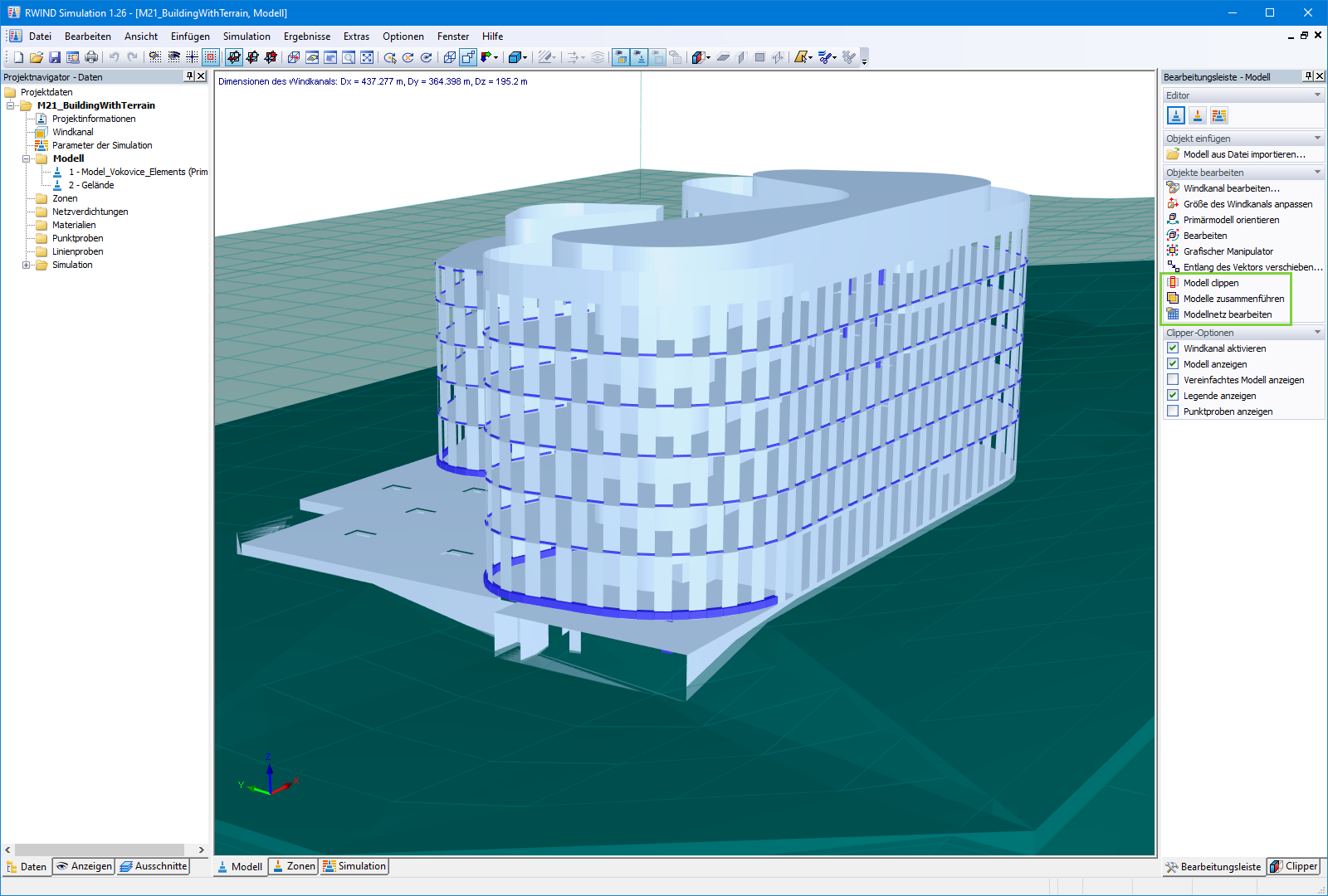Expand the Simulation folder in the project tree
The width and height of the screenshot is (1328, 896).
(x=27, y=265)
